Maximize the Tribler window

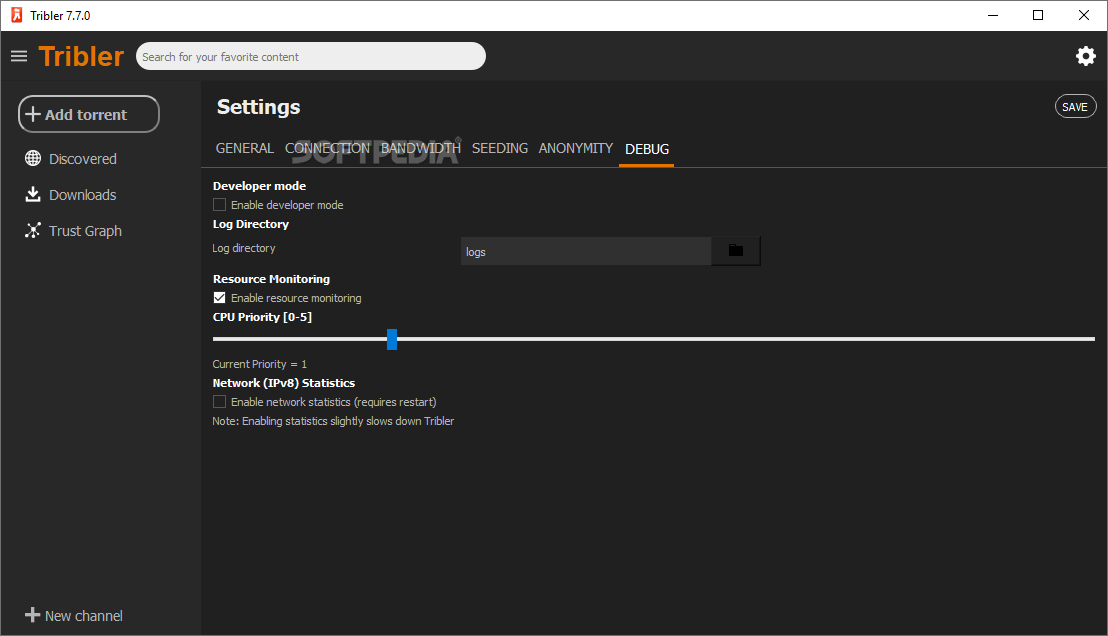(1038, 16)
